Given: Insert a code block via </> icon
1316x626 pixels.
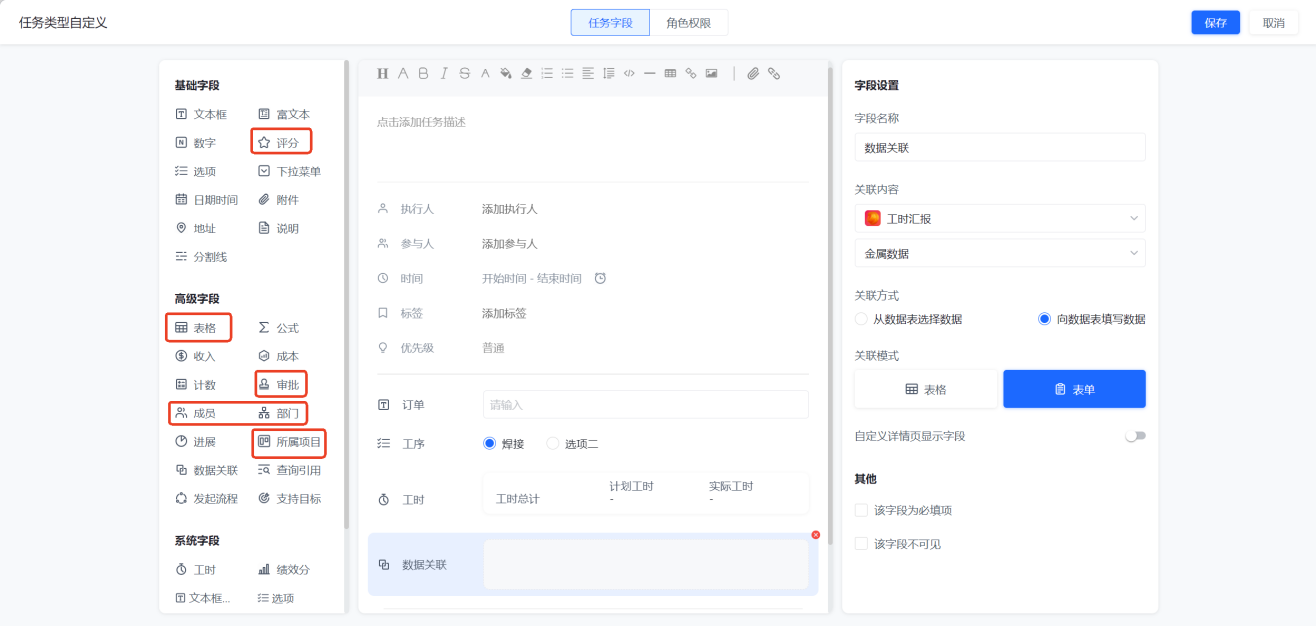Looking at the screenshot, I should click(x=629, y=73).
